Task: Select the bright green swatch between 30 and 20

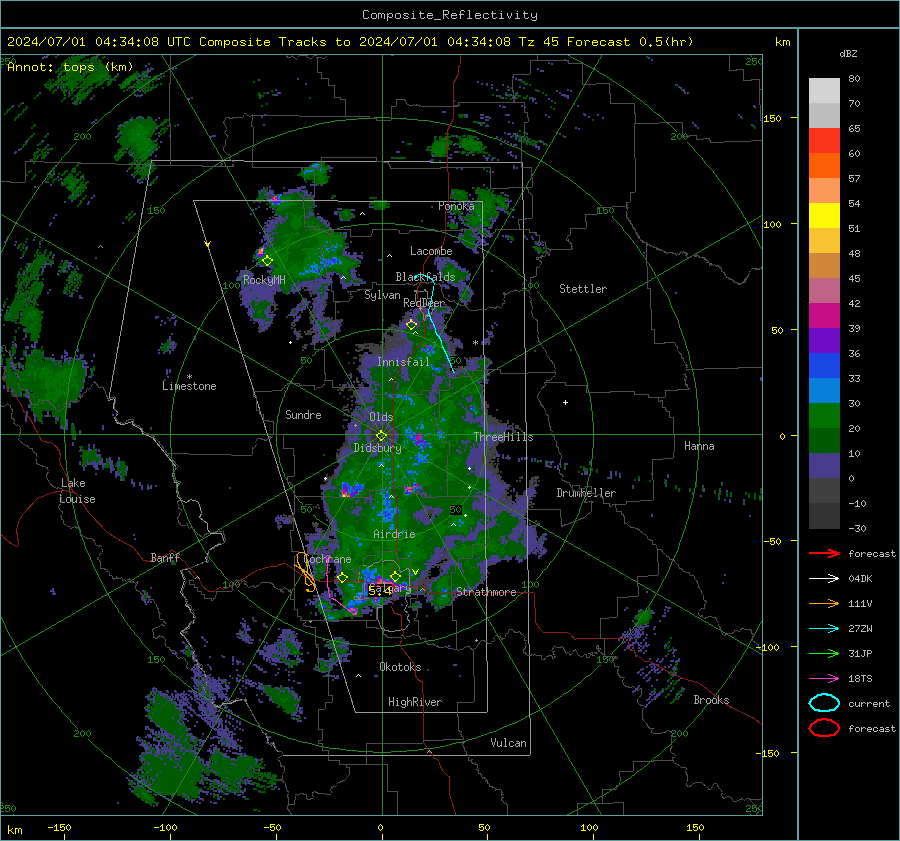Action: pyautogui.click(x=824, y=416)
